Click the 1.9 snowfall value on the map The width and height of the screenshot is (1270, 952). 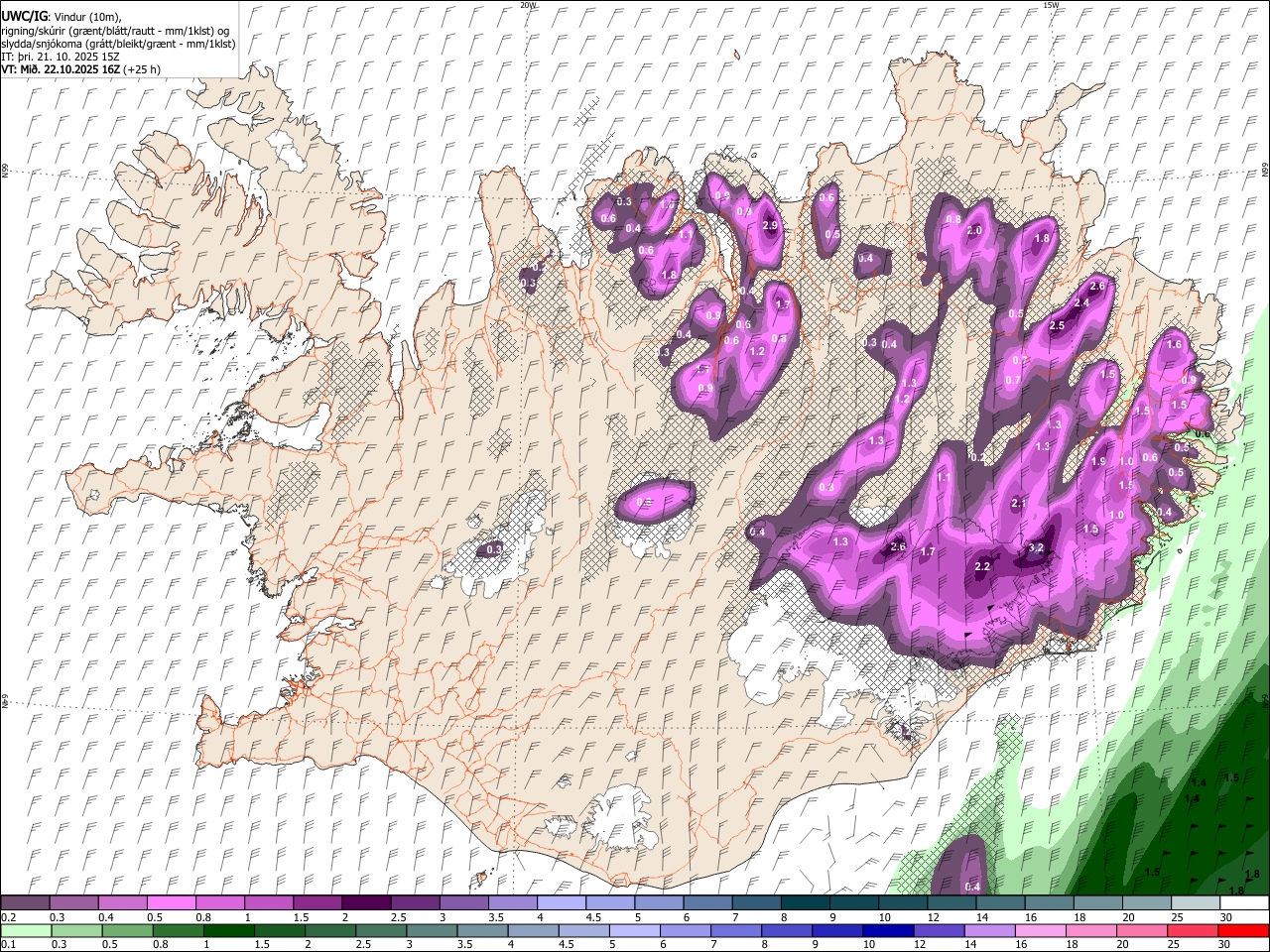[x=1098, y=461]
